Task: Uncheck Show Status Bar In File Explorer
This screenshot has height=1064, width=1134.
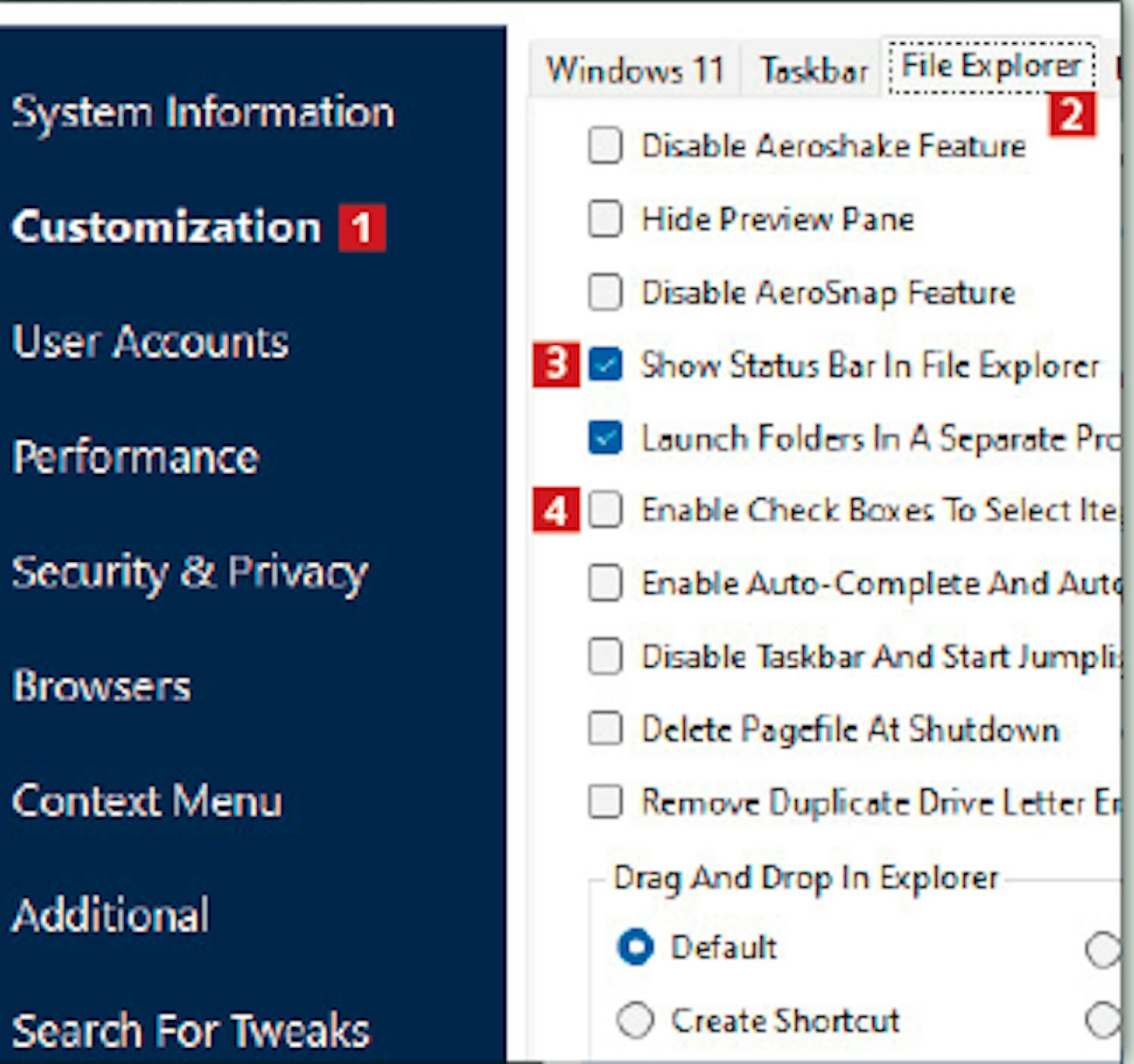Action: pos(606,365)
